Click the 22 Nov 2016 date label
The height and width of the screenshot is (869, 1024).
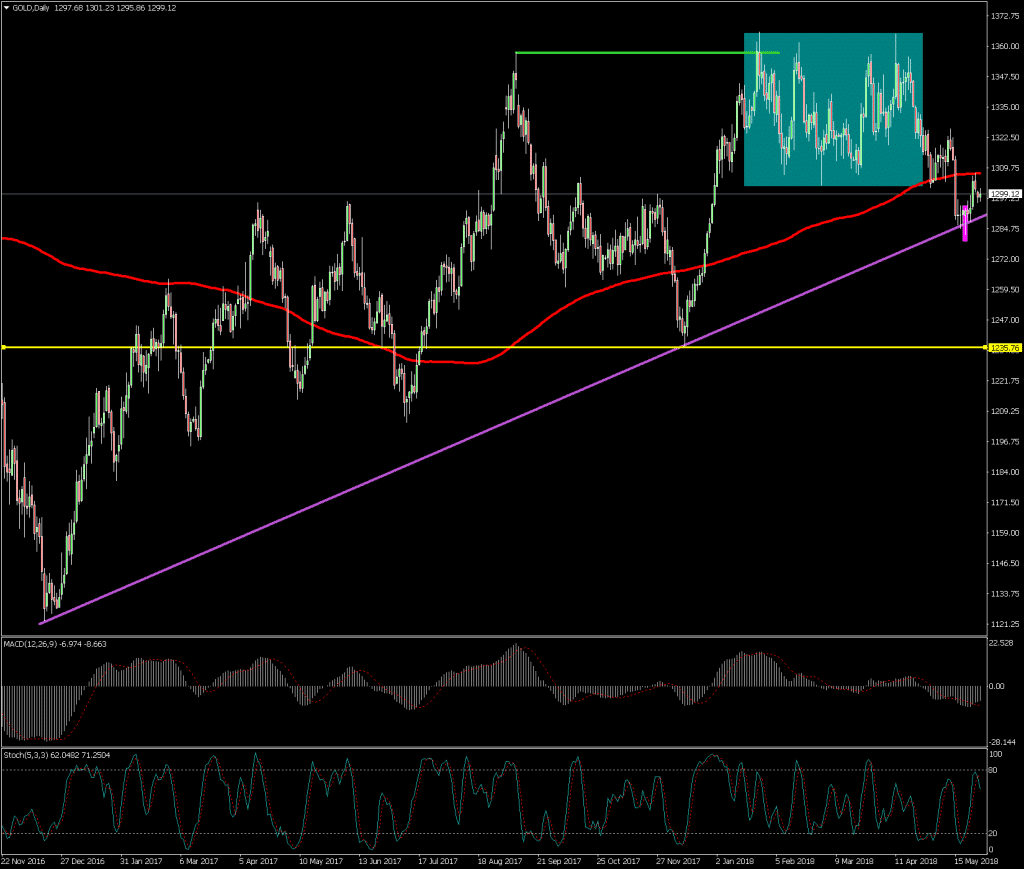pos(22,860)
